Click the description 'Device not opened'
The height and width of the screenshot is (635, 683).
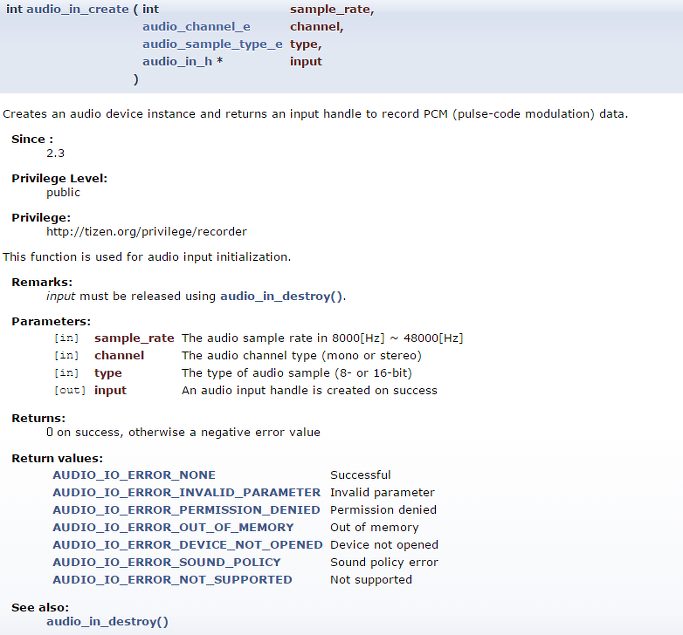(x=384, y=545)
